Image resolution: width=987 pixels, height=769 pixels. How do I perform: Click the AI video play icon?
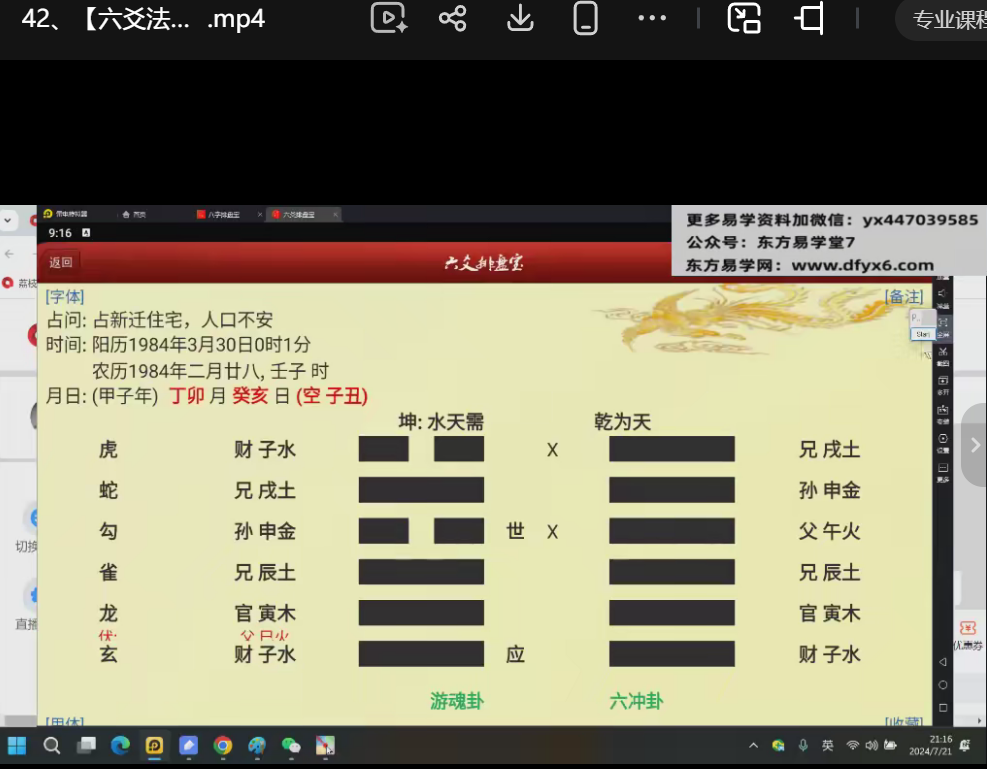tap(388, 18)
